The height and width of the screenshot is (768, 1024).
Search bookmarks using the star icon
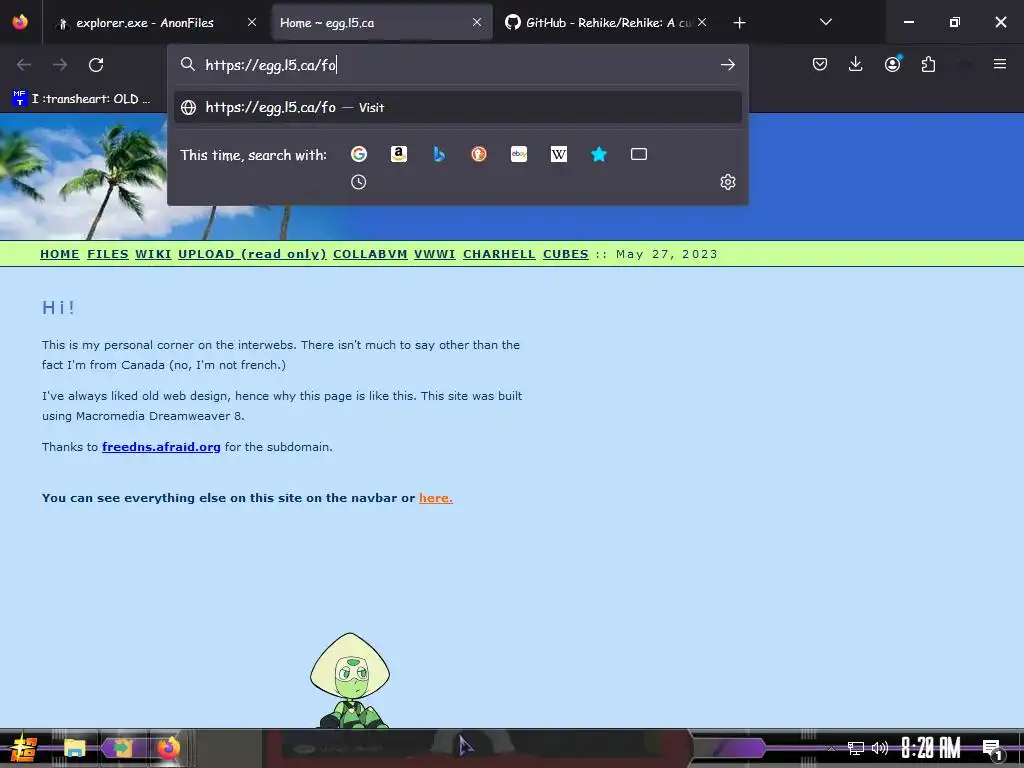pyautogui.click(x=599, y=154)
